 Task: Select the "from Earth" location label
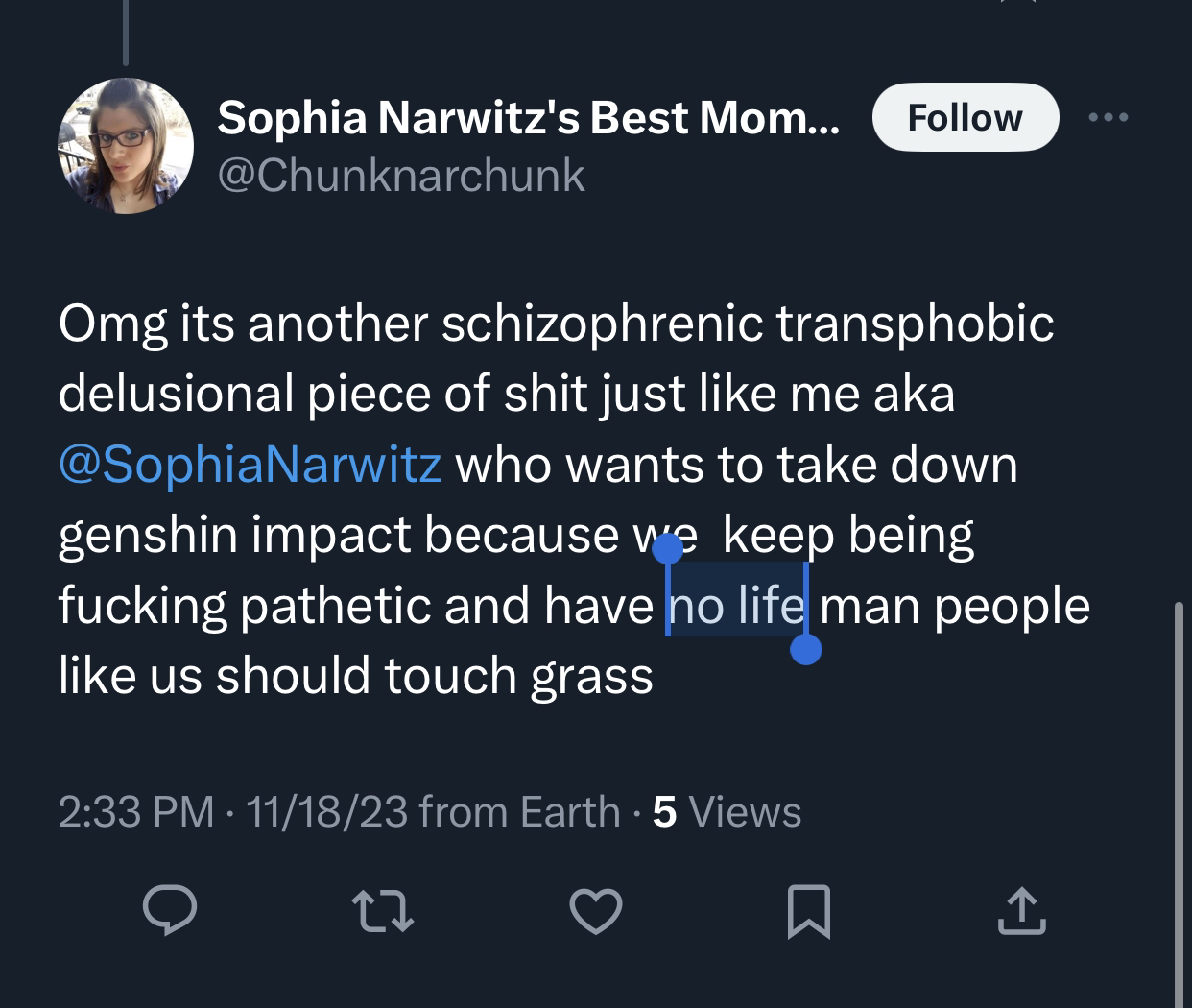[x=520, y=812]
